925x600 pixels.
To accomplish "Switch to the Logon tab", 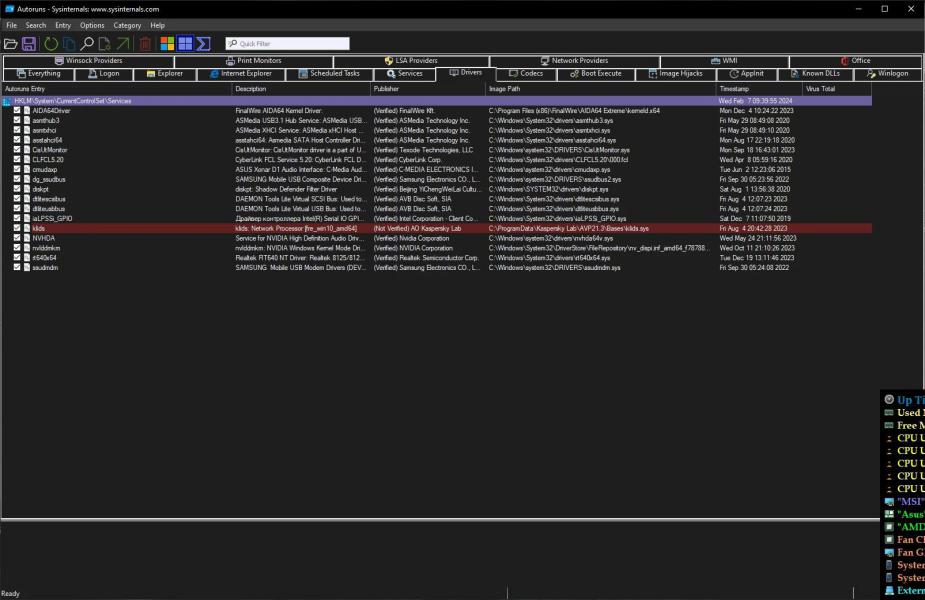I will 104,74.
